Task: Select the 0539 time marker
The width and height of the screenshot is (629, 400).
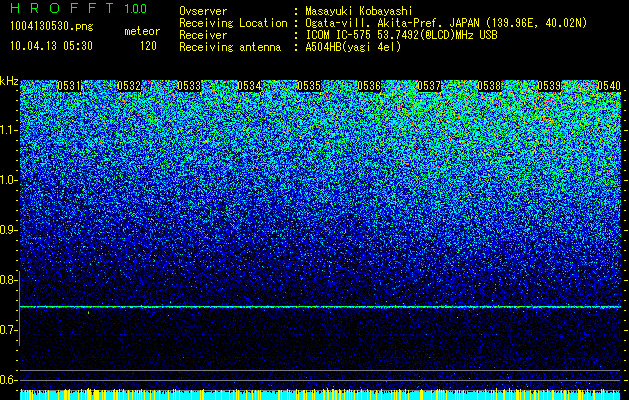Action: click(x=549, y=86)
